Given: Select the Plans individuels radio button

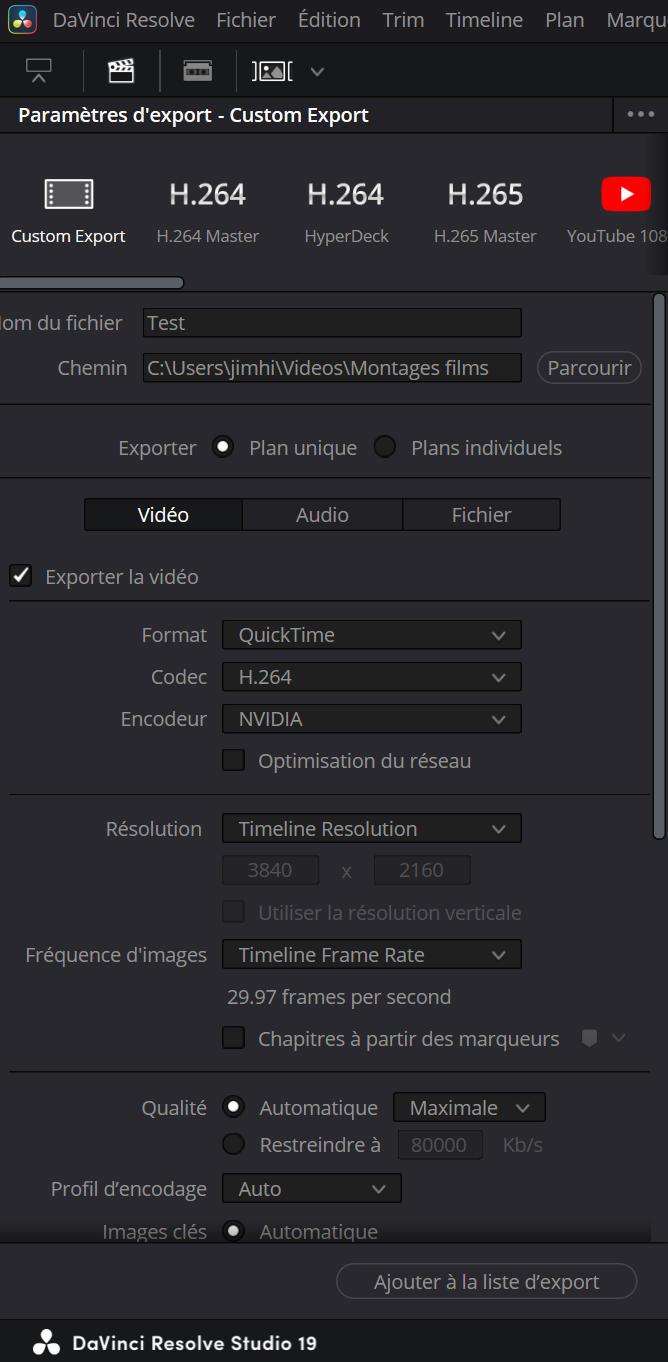Looking at the screenshot, I should (x=385, y=447).
